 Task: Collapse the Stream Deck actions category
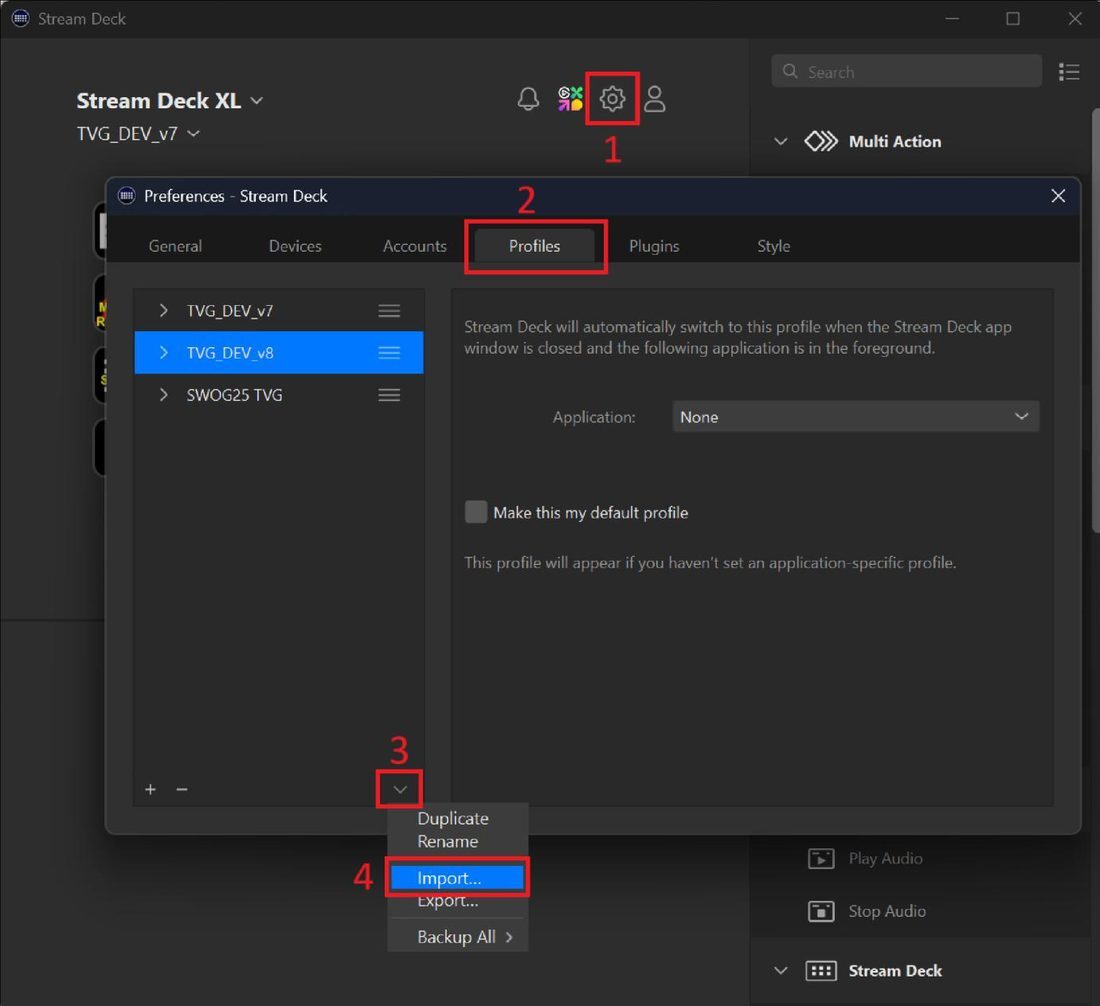(x=780, y=971)
